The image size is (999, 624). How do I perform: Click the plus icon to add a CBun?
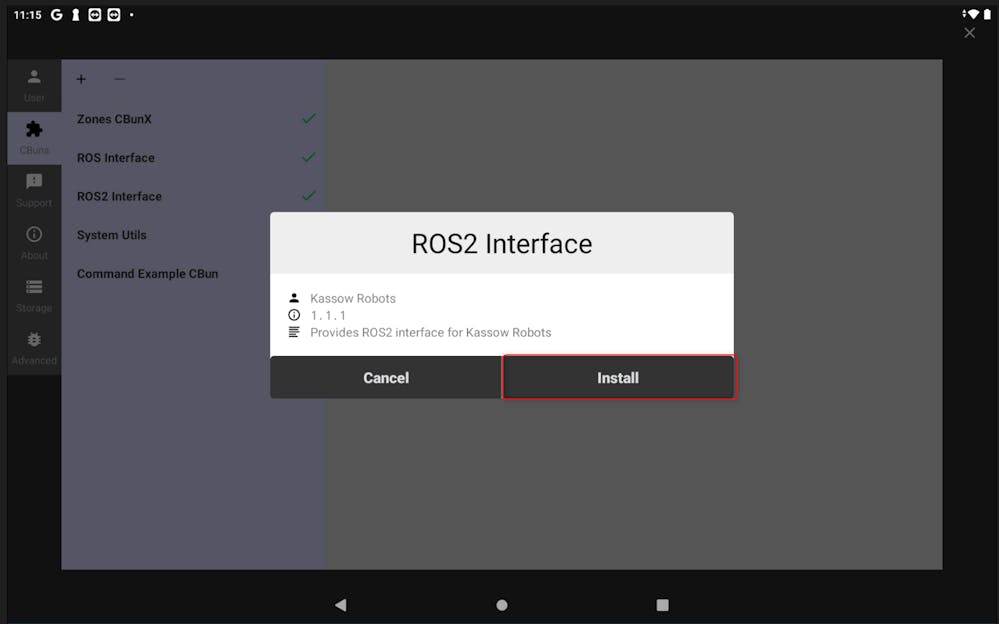[x=81, y=79]
